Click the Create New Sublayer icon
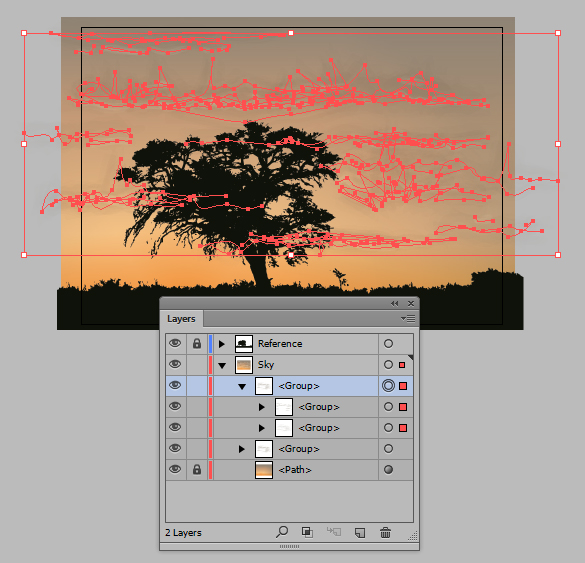This screenshot has width=585, height=563. [x=334, y=531]
